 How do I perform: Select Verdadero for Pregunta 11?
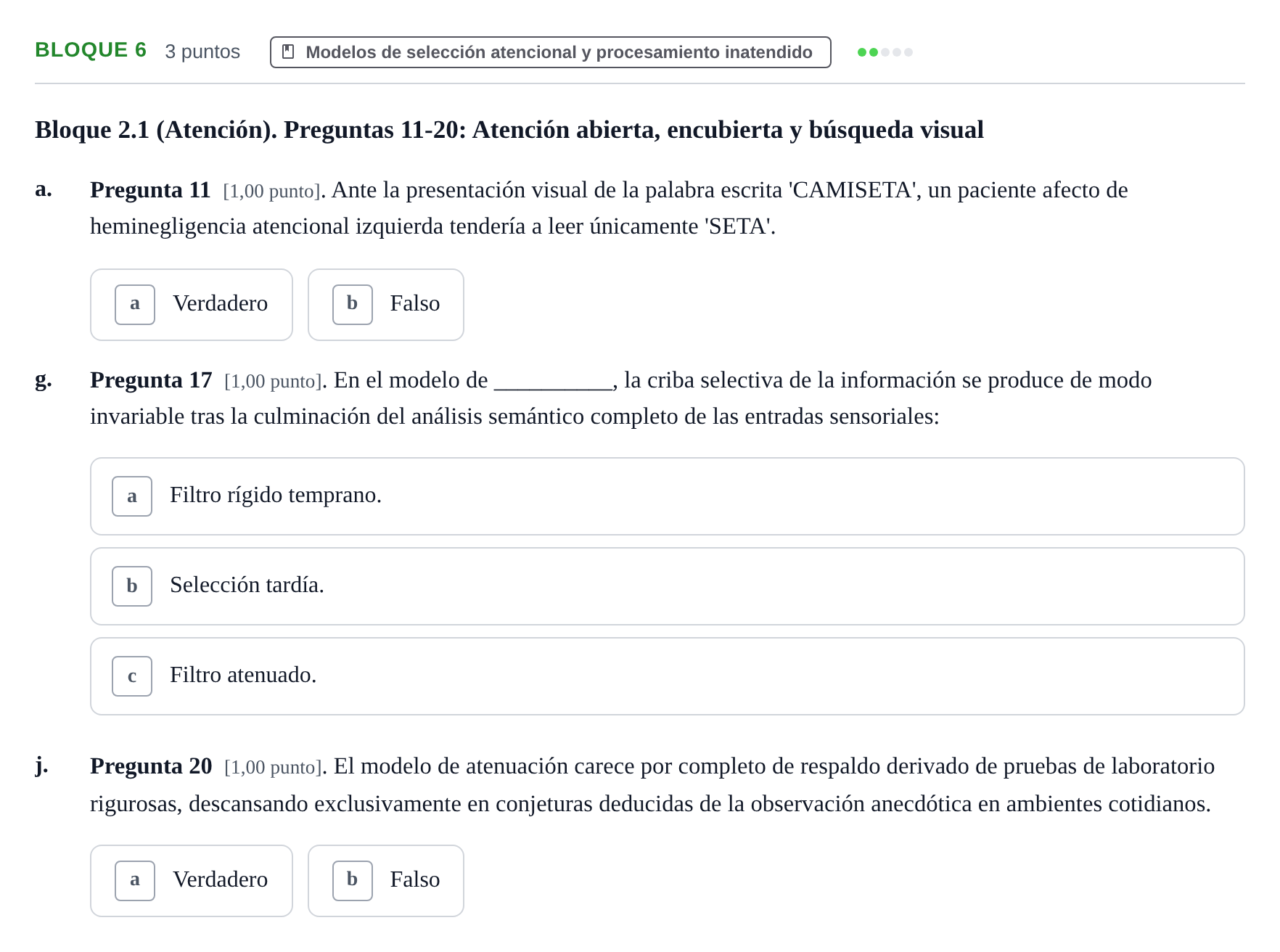pos(192,305)
